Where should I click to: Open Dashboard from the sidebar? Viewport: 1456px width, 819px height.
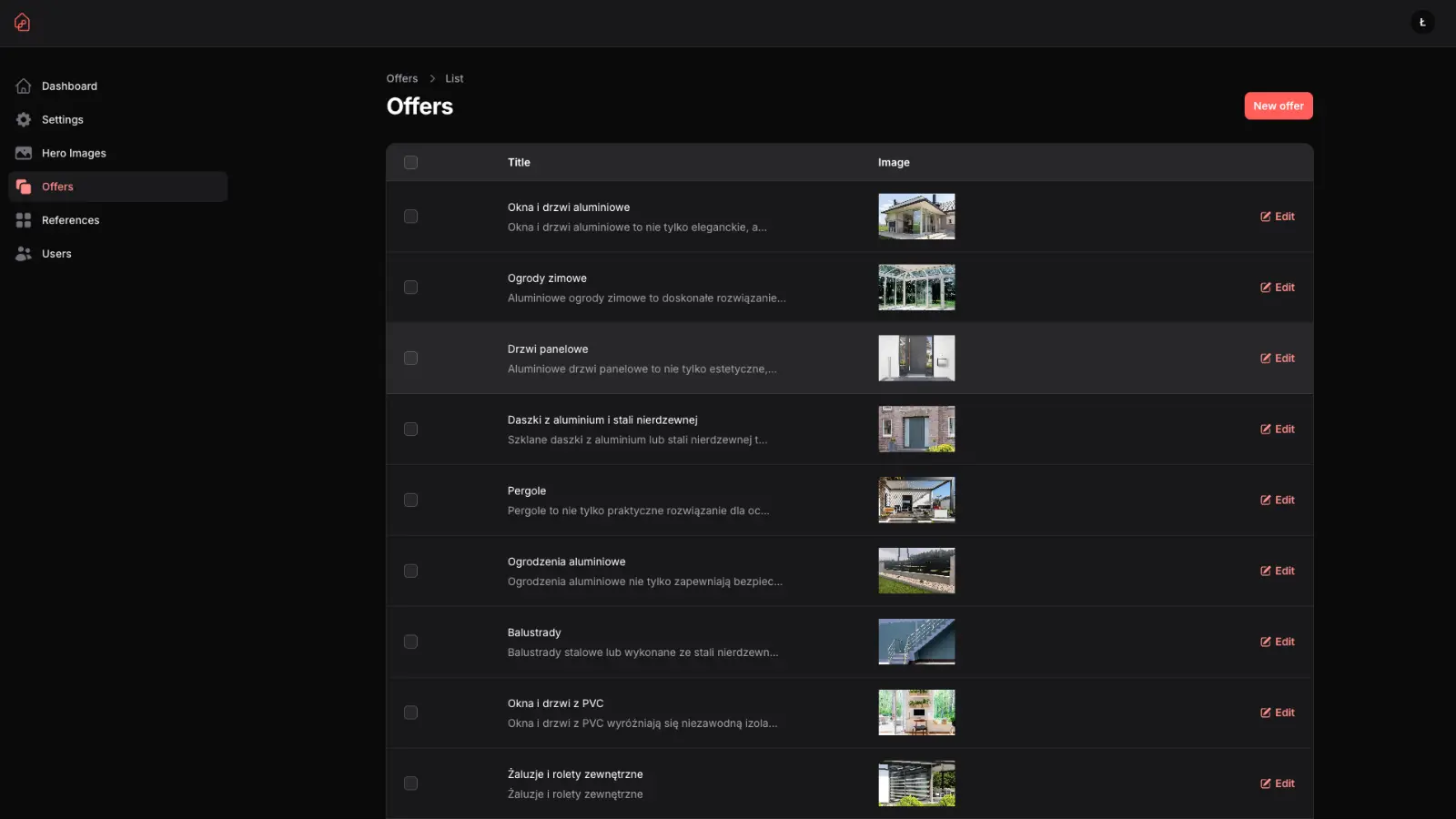tap(117, 86)
